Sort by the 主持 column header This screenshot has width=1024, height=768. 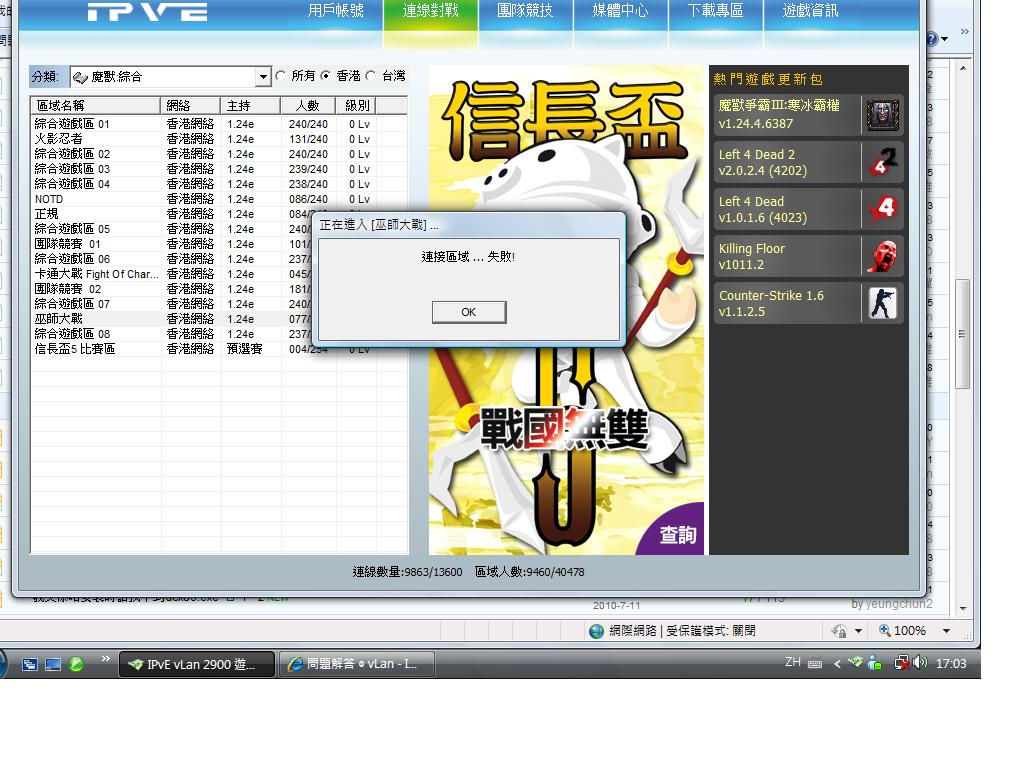coord(250,105)
